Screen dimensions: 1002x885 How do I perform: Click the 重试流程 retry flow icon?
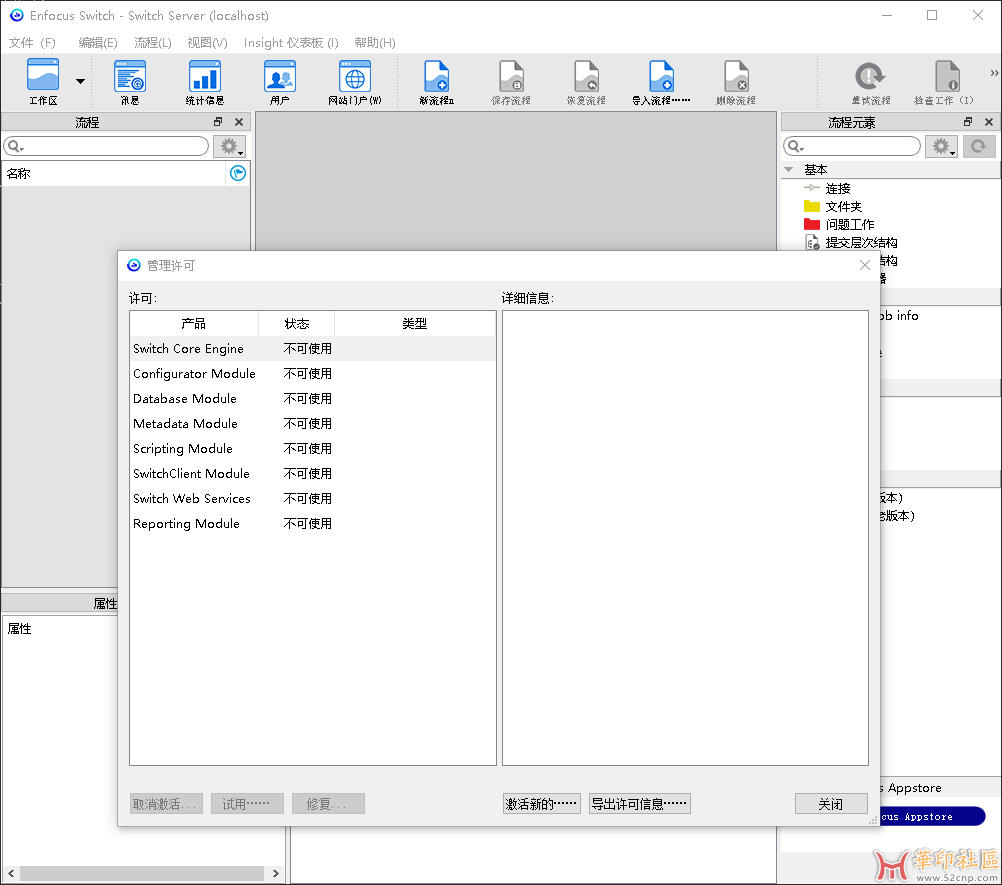[870, 81]
